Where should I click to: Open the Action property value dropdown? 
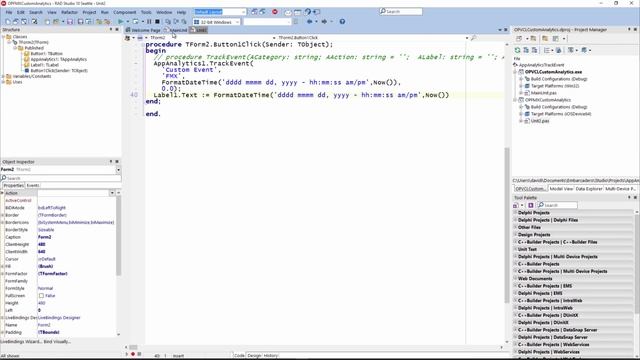pos(112,193)
